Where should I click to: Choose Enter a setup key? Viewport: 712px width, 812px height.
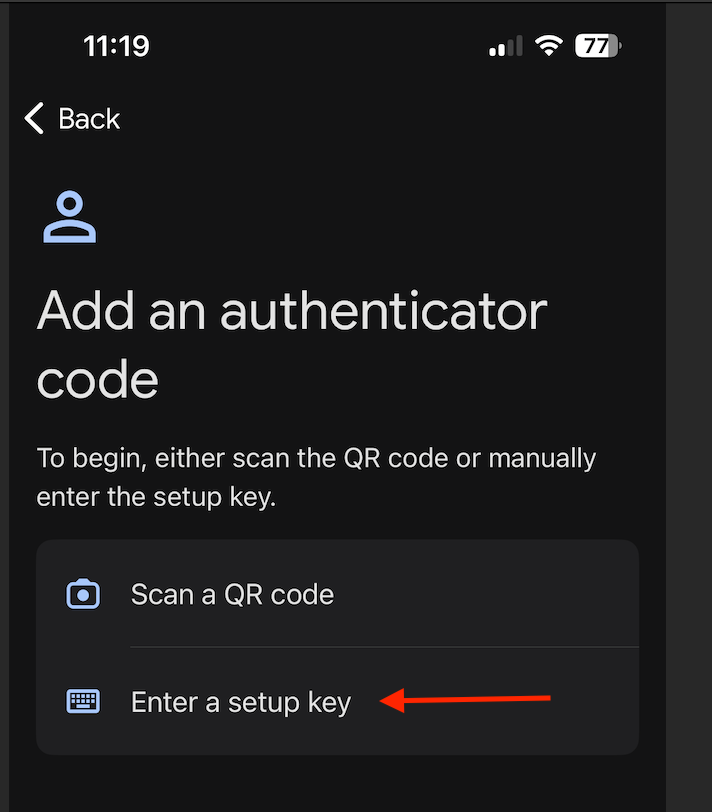tap(240, 701)
